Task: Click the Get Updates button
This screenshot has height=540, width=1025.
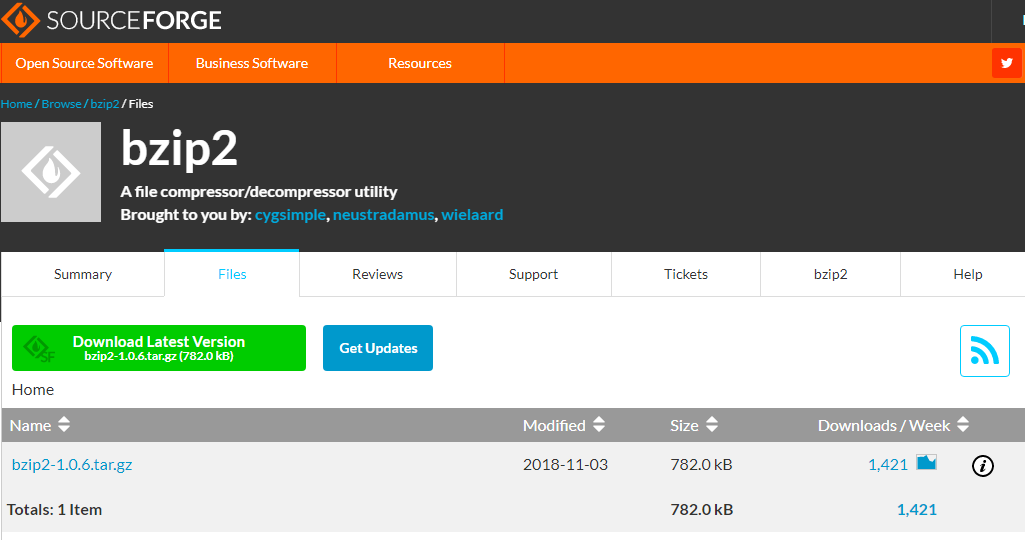Action: [x=378, y=348]
